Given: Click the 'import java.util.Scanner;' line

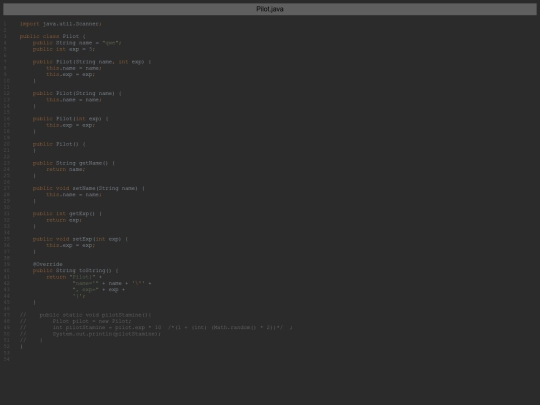Looking at the screenshot, I should (61, 24).
